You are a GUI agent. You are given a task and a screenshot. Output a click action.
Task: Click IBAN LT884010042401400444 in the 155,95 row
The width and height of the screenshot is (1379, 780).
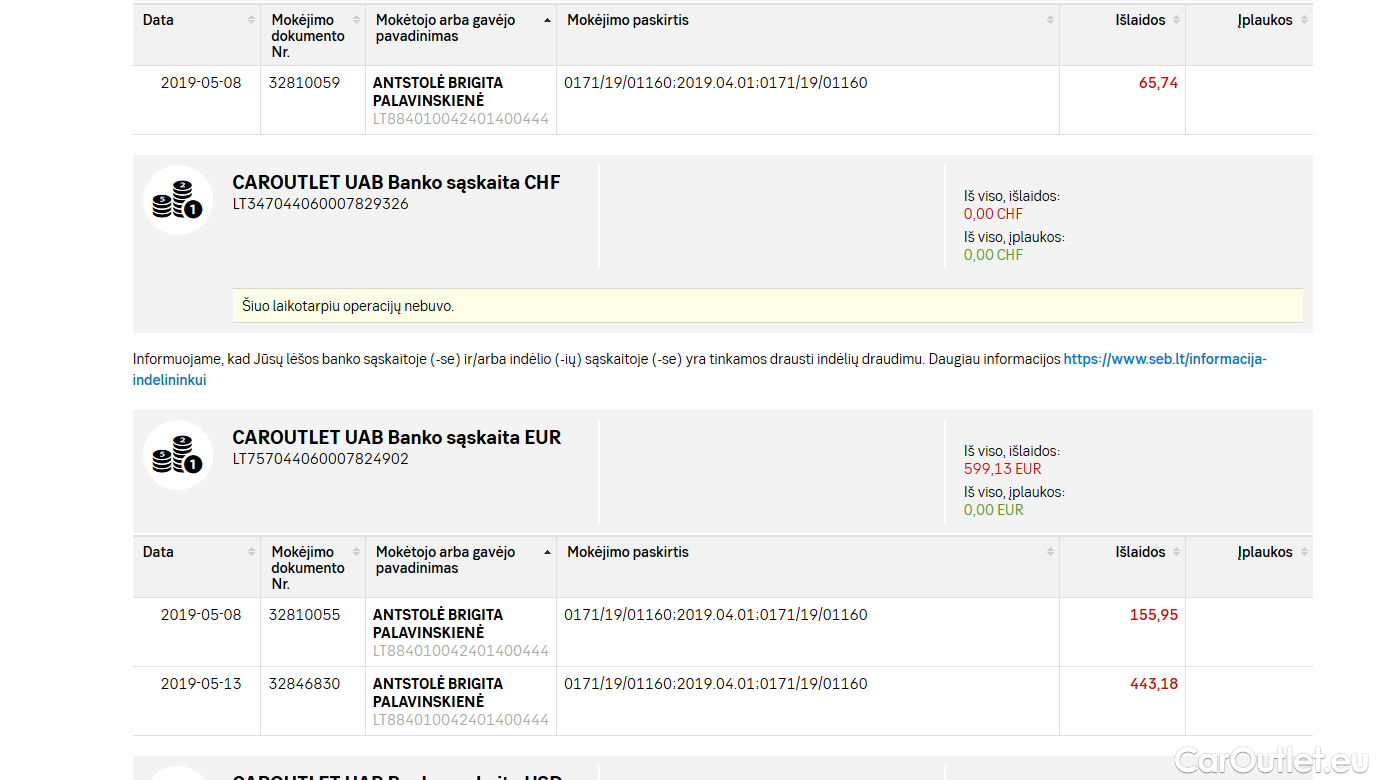tap(461, 651)
